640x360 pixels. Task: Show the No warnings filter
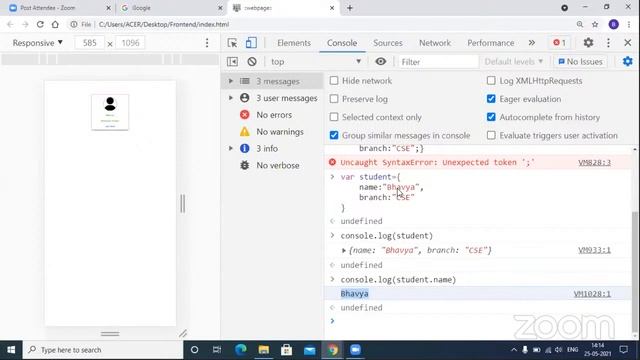point(273,132)
